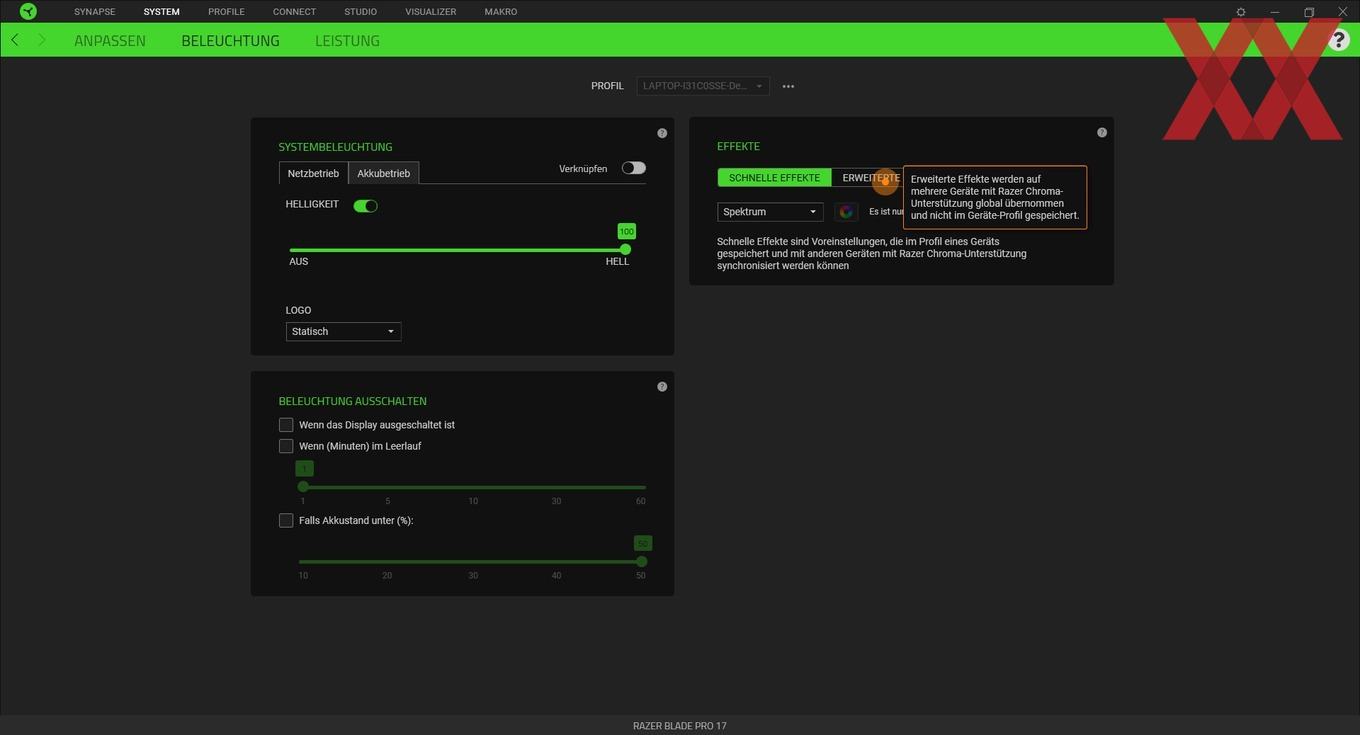1360x735 pixels.
Task: Check Wenn (Minuten) im Leerlauf
Action: [286, 446]
